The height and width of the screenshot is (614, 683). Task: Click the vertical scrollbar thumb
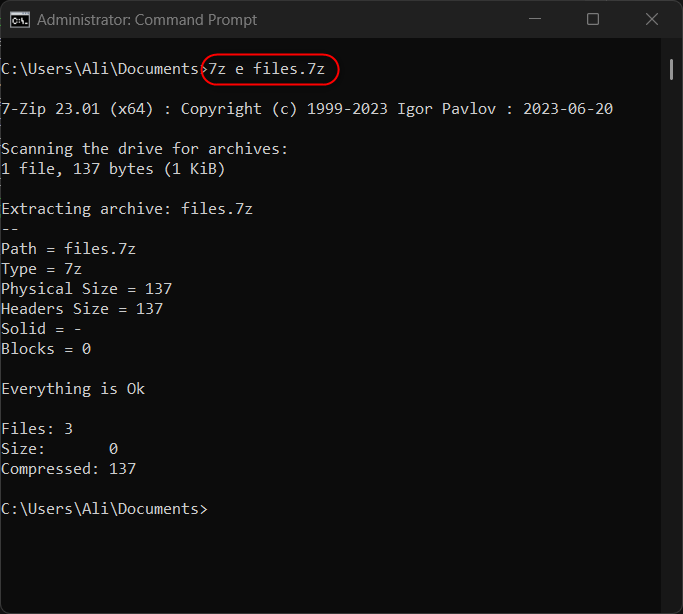[x=672, y=68]
